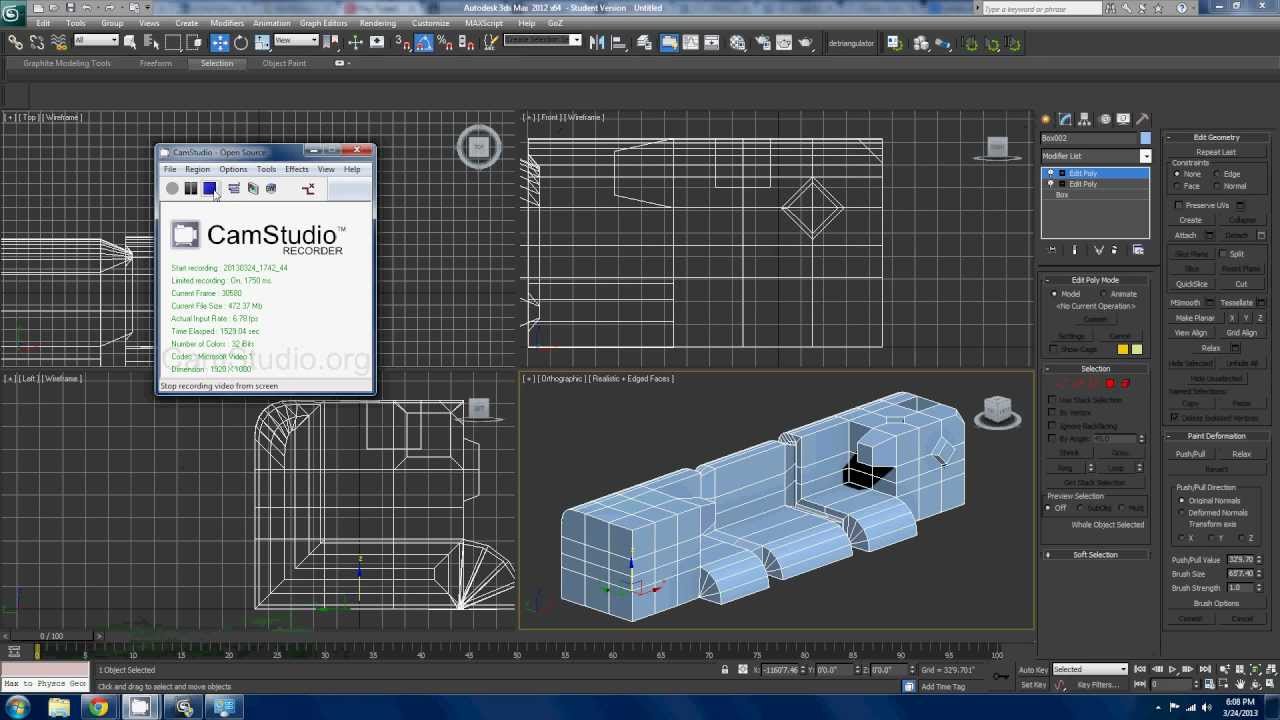Open the Curve Editor from the toolbar
Viewport: 1280px width, 720px height.
[x=691, y=42]
